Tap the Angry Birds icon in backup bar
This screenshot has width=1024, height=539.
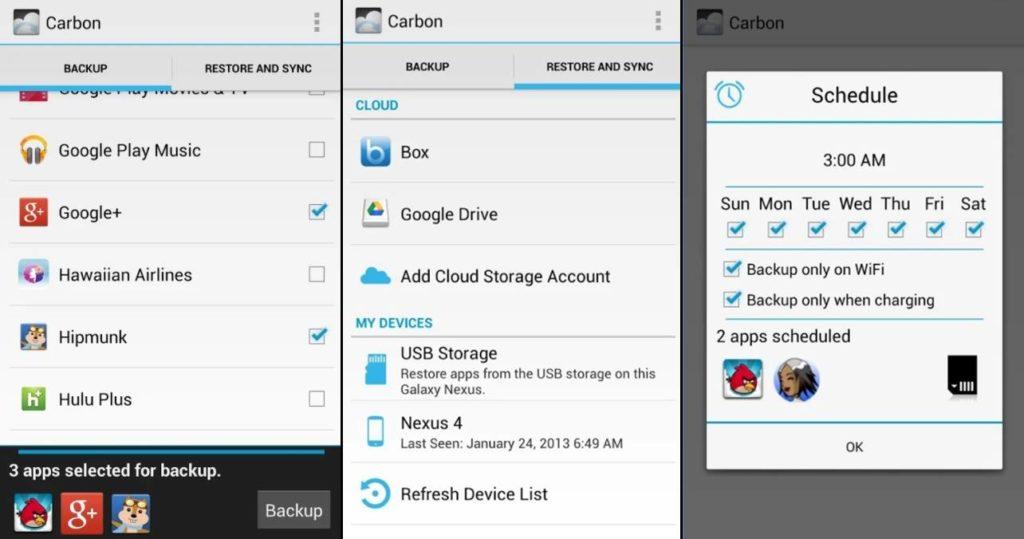pyautogui.click(x=33, y=512)
